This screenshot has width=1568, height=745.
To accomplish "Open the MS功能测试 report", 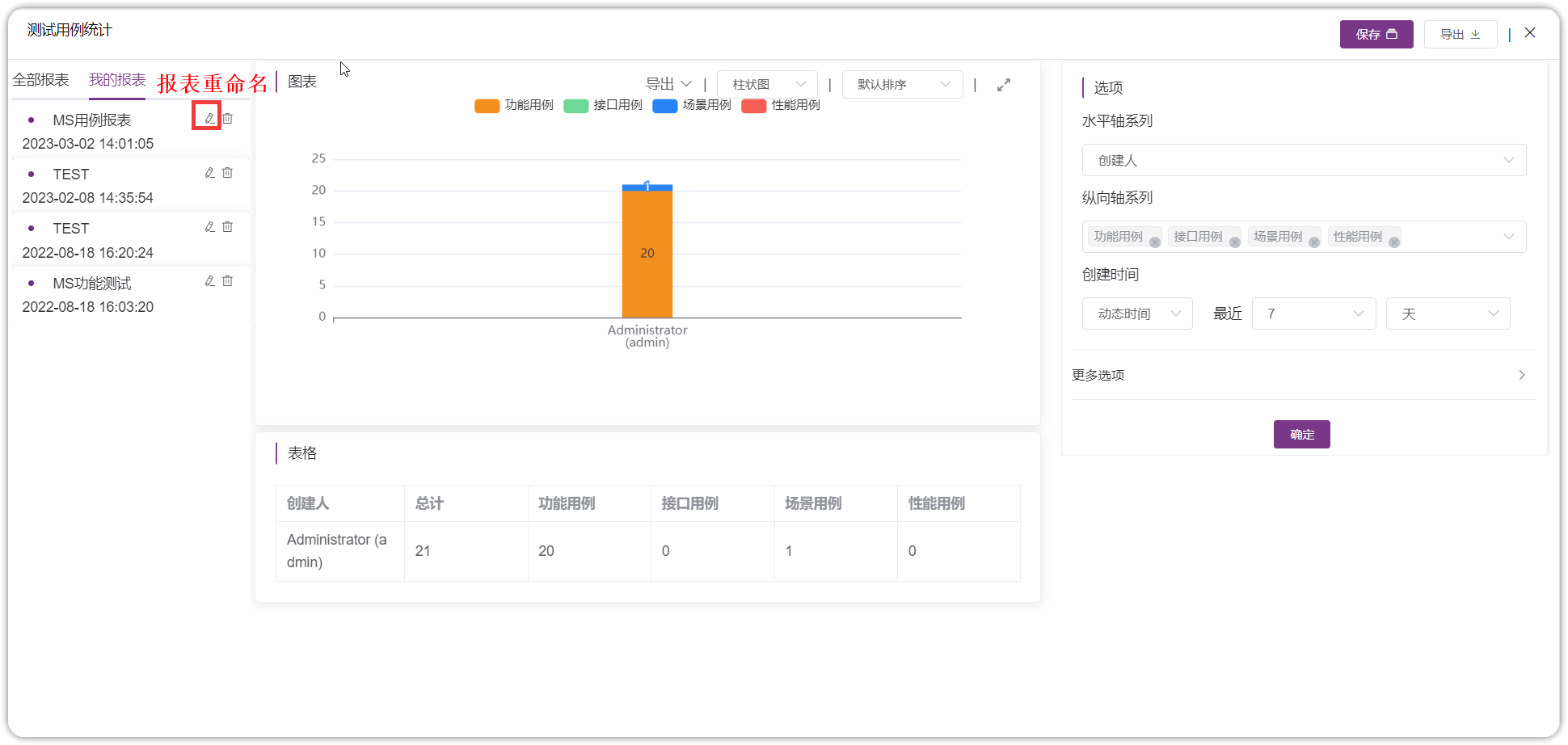I will (x=91, y=284).
